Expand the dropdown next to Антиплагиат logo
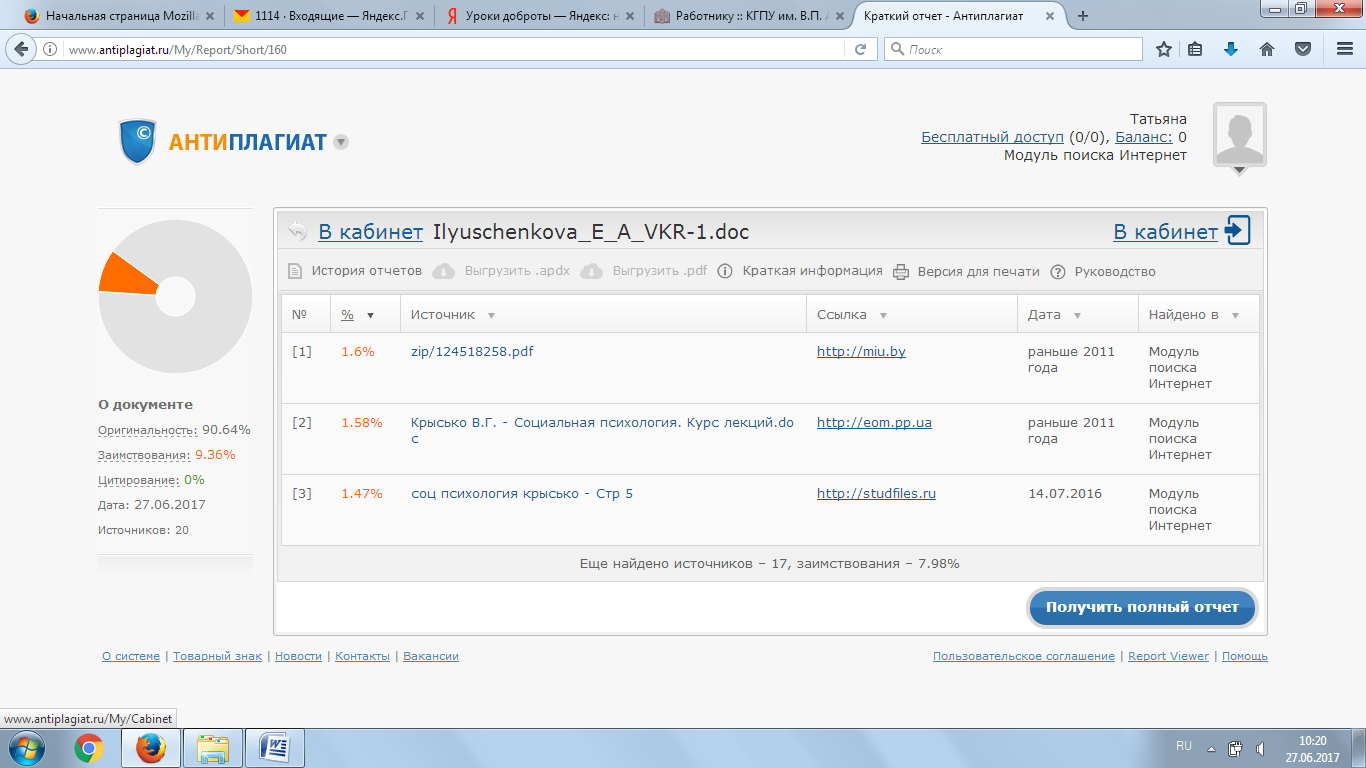The image size is (1366, 768). point(341,142)
